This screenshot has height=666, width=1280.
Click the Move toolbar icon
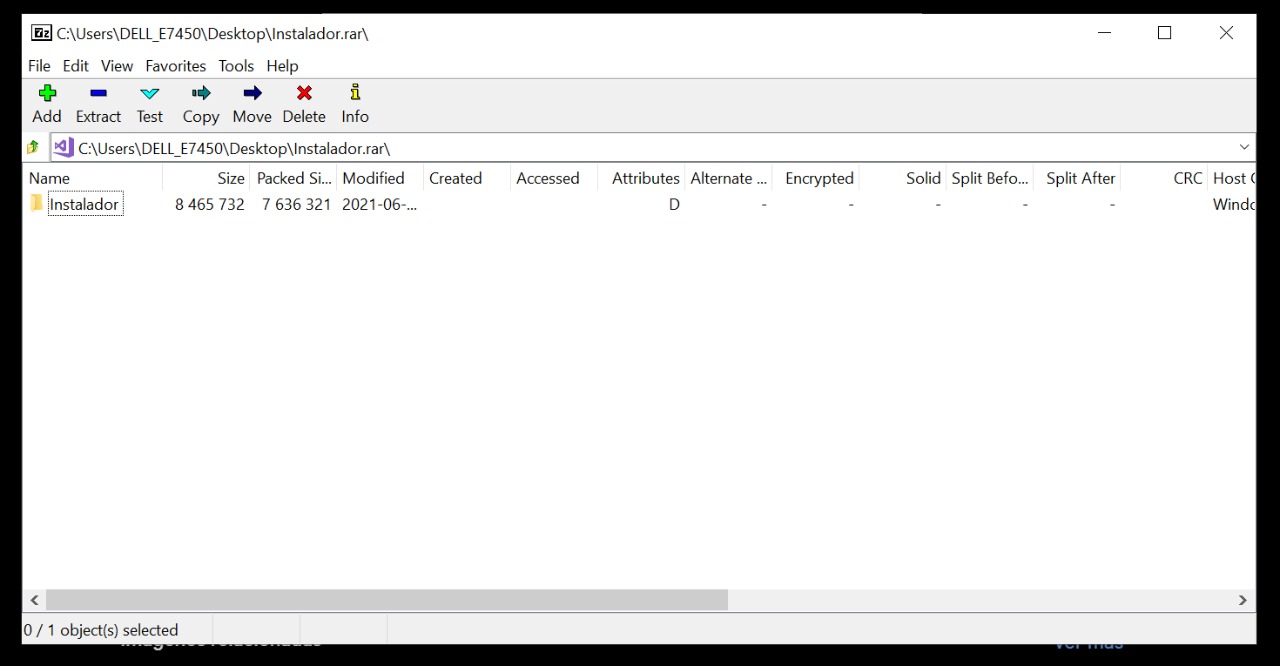click(251, 103)
